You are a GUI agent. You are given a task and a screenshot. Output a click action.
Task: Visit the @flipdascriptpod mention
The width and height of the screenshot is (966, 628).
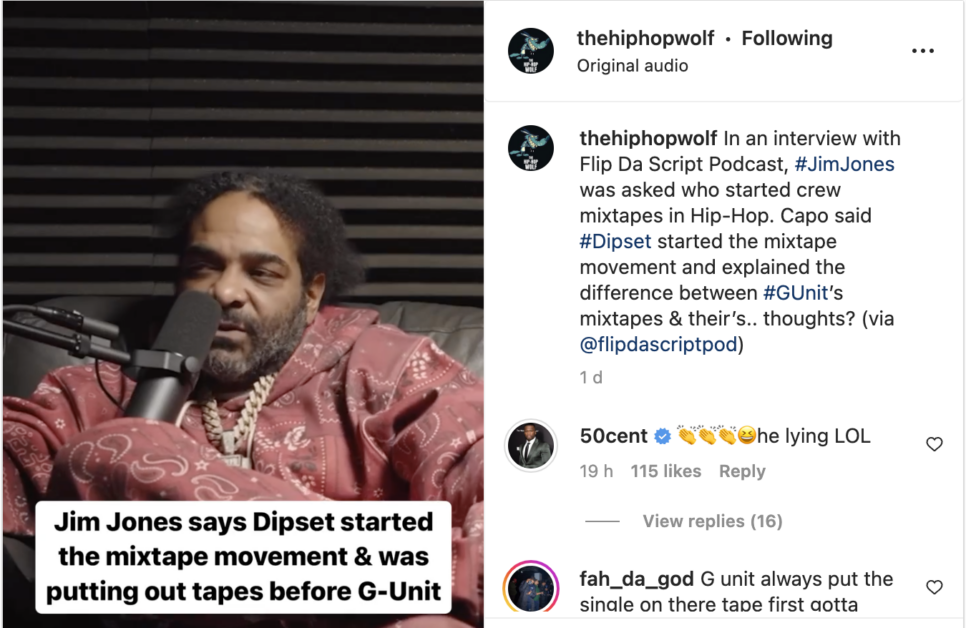pyautogui.click(x=658, y=344)
